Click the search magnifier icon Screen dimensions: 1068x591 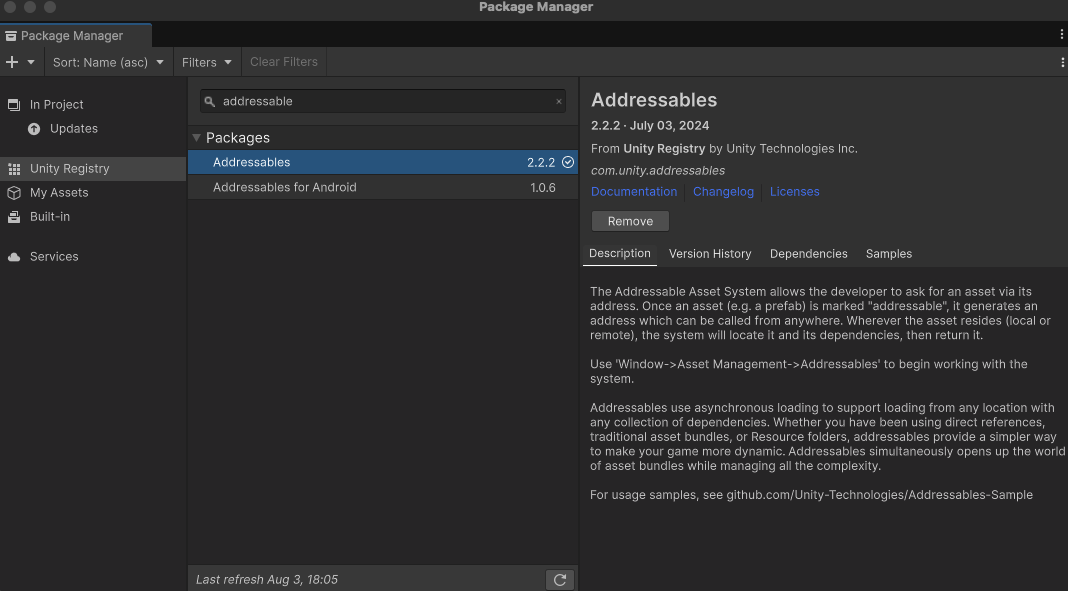click(x=210, y=101)
